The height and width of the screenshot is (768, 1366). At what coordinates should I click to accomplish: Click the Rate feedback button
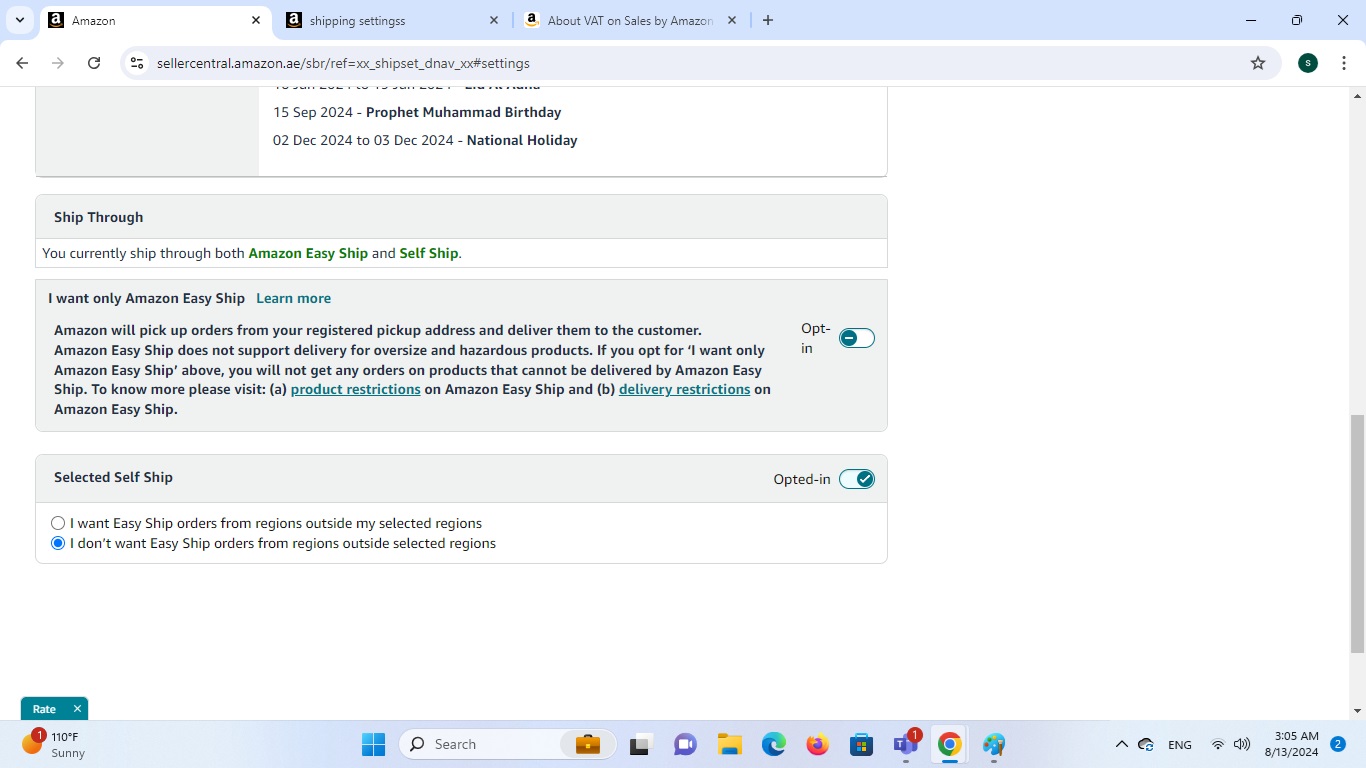point(44,709)
